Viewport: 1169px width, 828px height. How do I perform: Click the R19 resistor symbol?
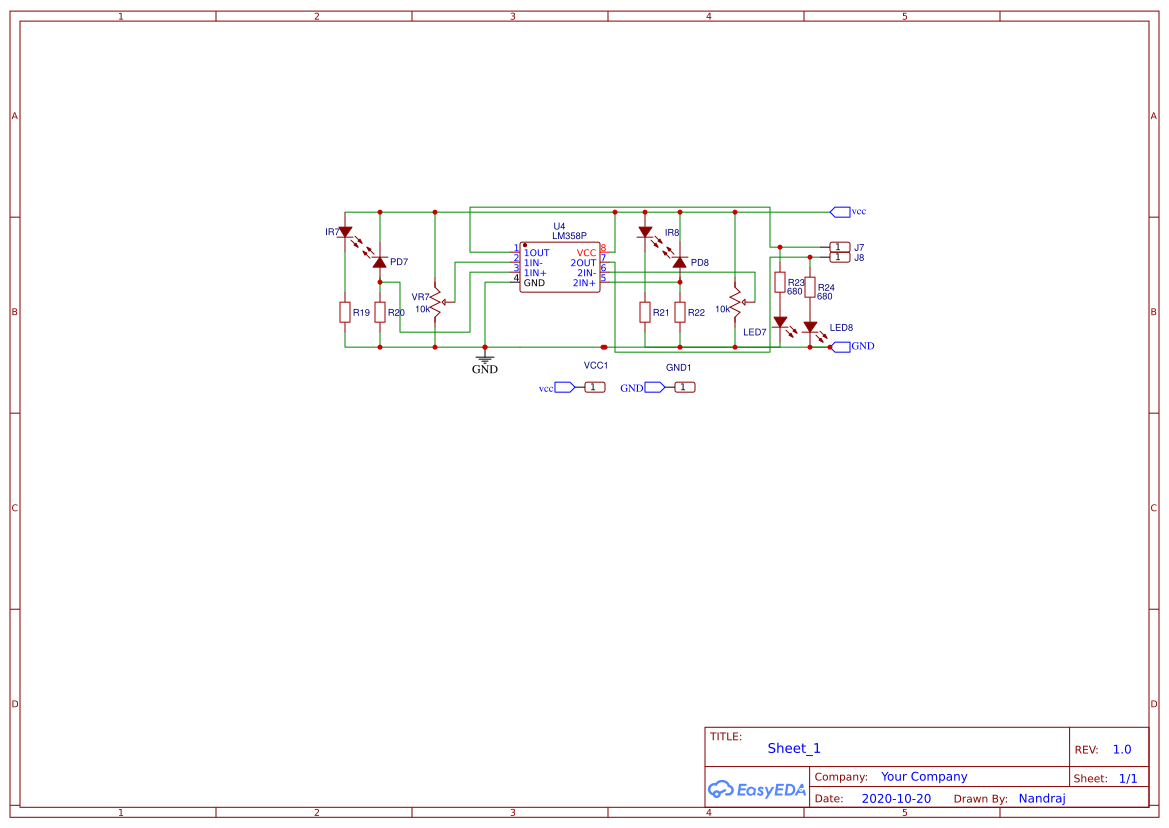(344, 312)
